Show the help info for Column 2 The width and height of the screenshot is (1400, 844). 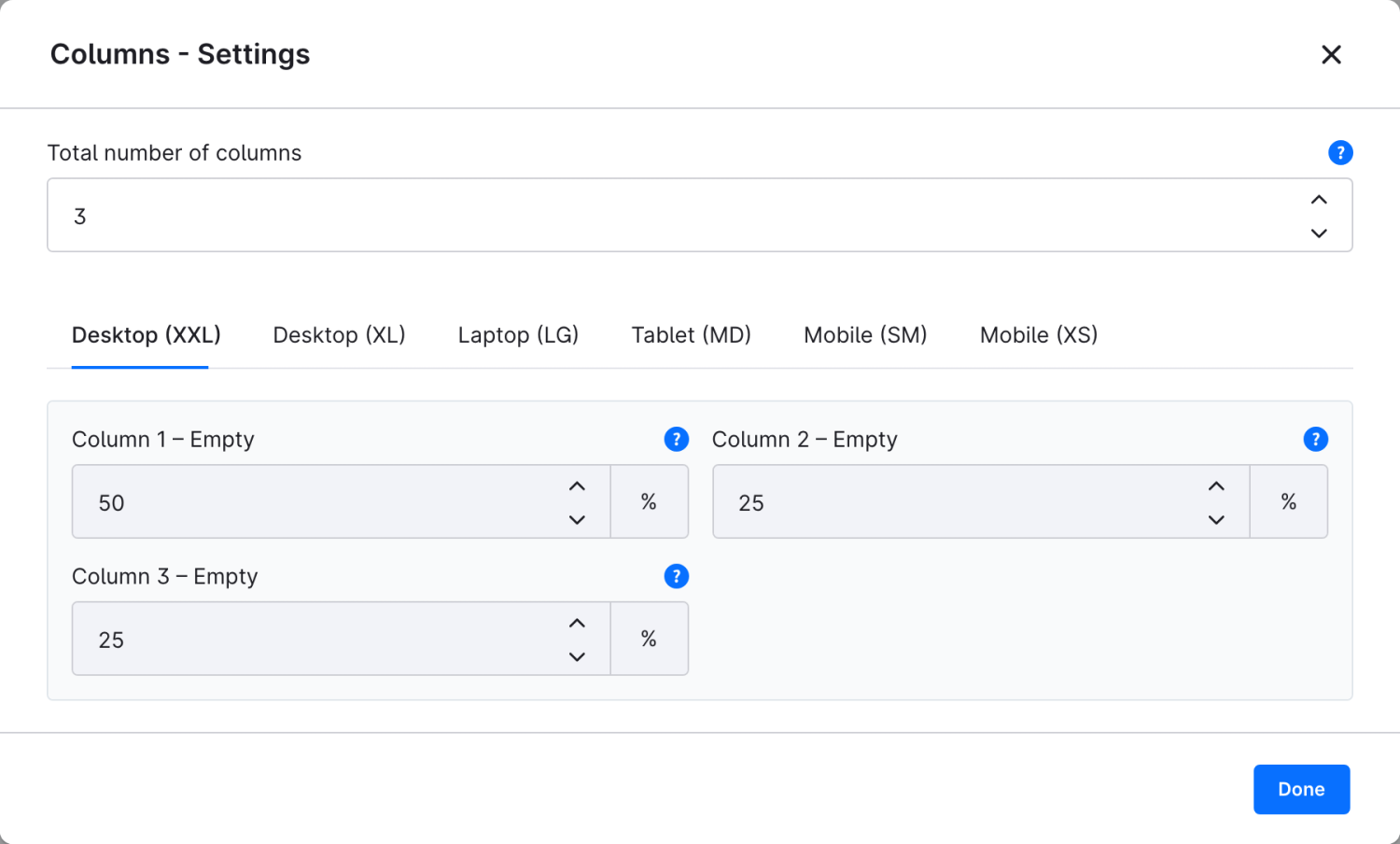click(x=1316, y=439)
